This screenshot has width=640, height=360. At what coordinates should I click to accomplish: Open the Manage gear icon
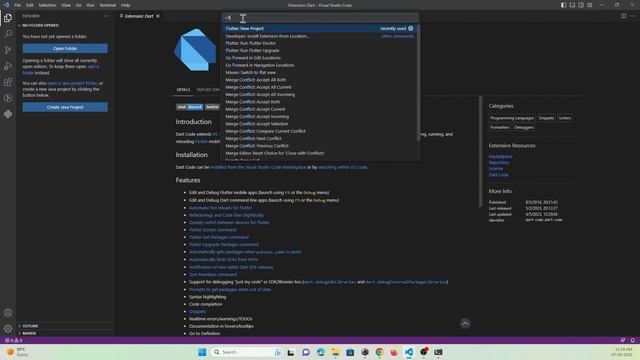coord(8,329)
